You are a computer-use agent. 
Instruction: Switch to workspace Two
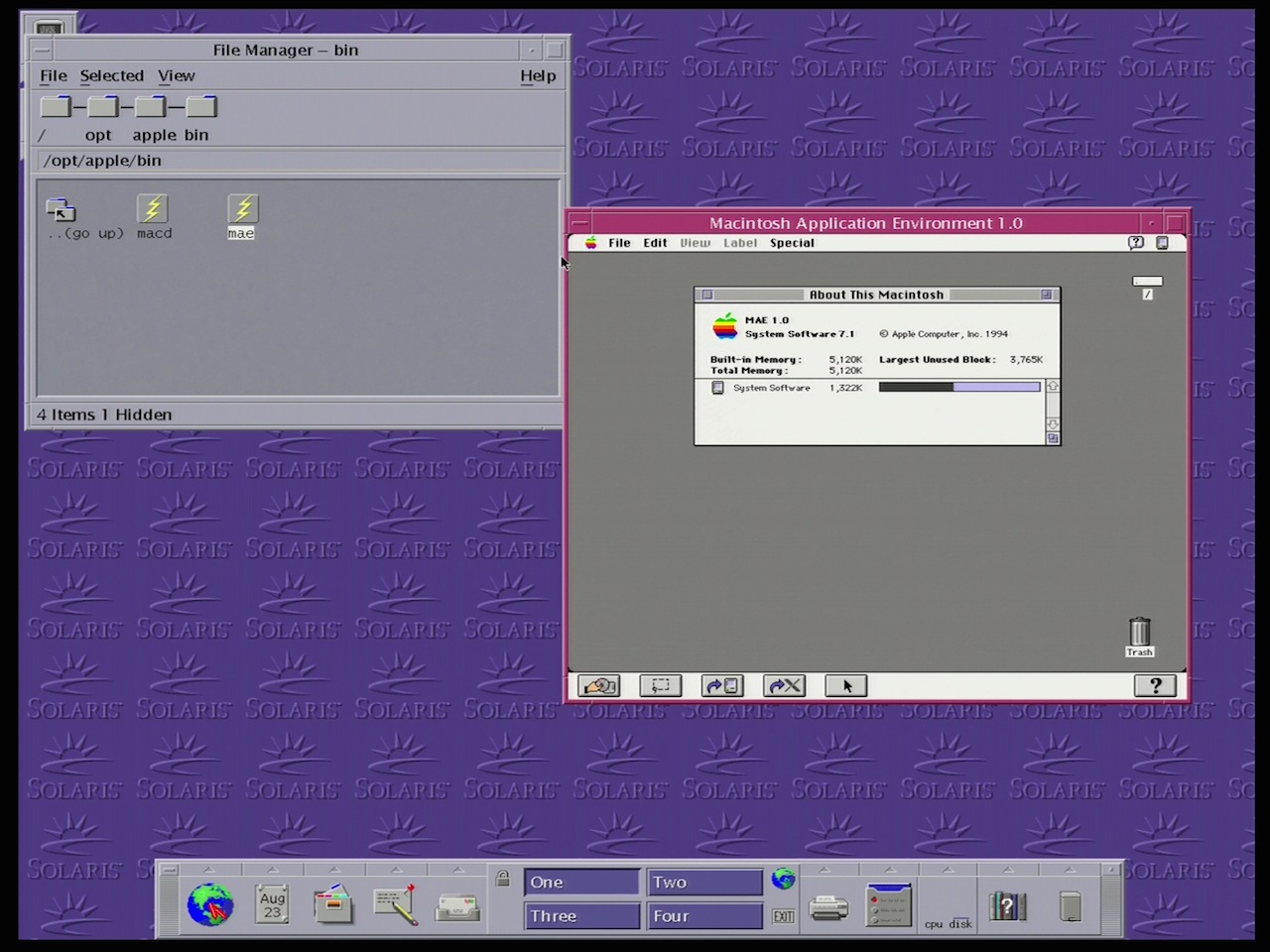pyautogui.click(x=704, y=883)
